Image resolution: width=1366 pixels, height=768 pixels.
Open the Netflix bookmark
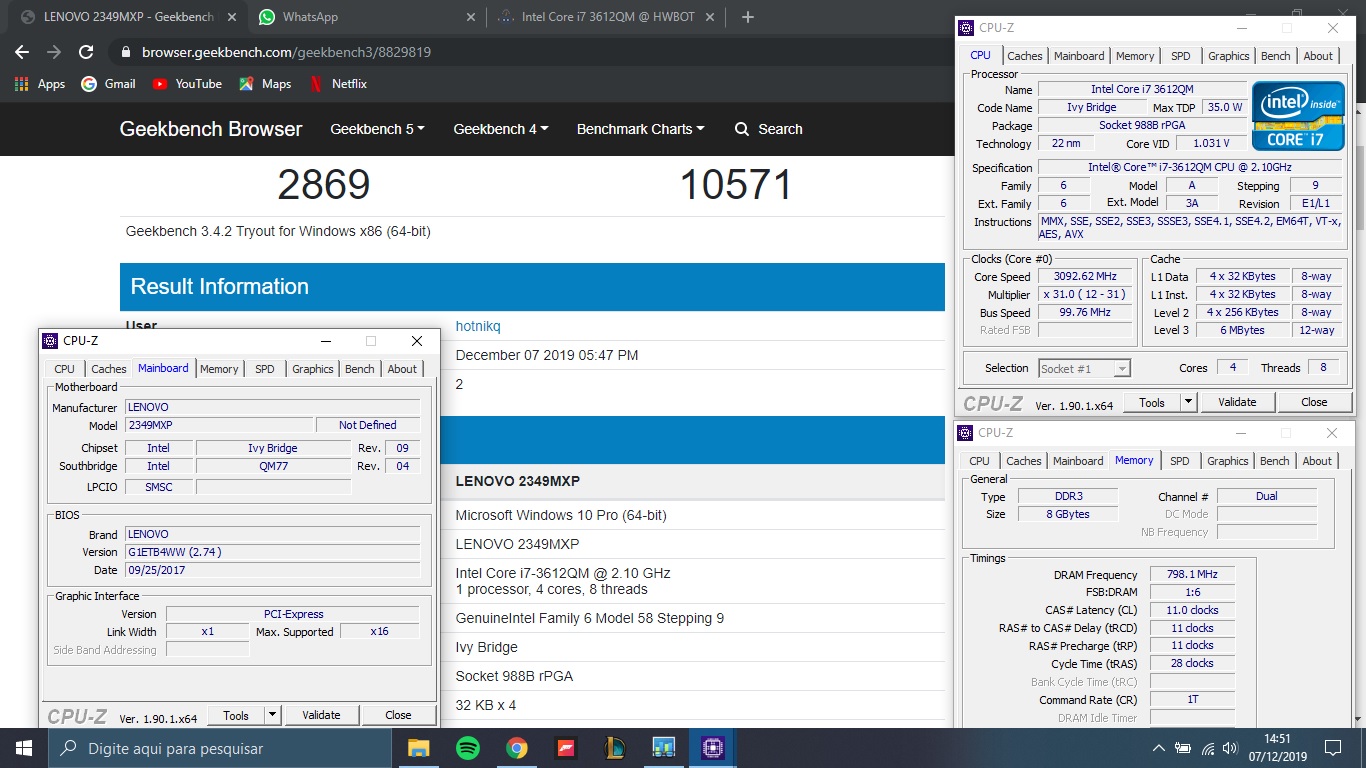pos(338,84)
